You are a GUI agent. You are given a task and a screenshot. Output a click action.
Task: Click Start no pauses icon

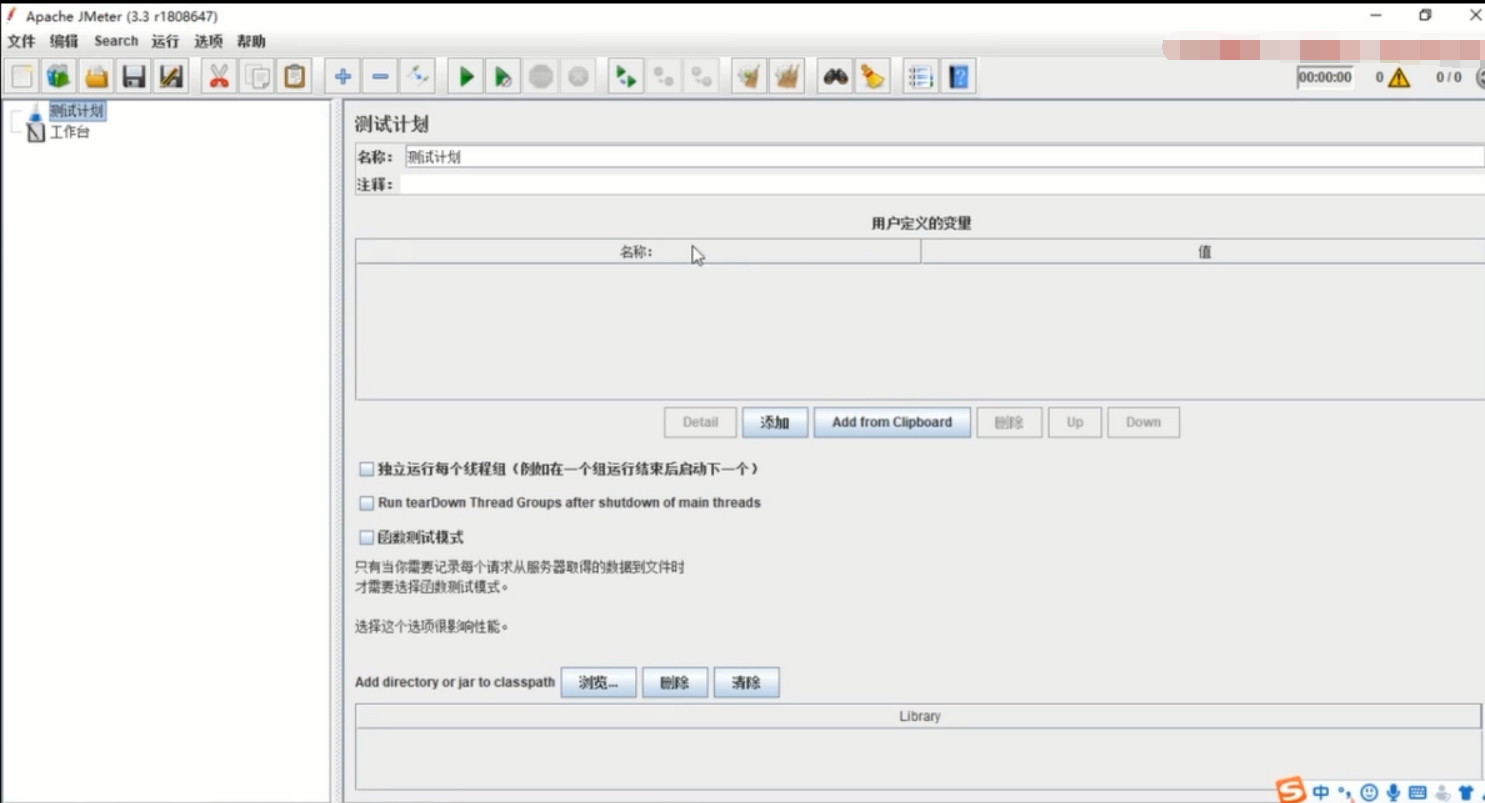pyautogui.click(x=503, y=76)
